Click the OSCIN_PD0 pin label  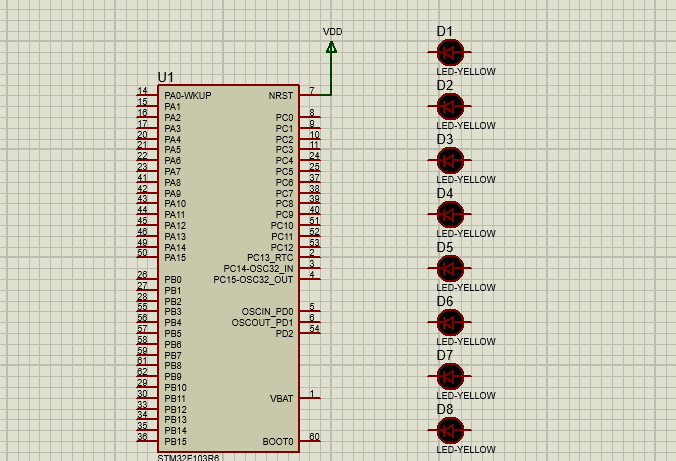pos(267,311)
